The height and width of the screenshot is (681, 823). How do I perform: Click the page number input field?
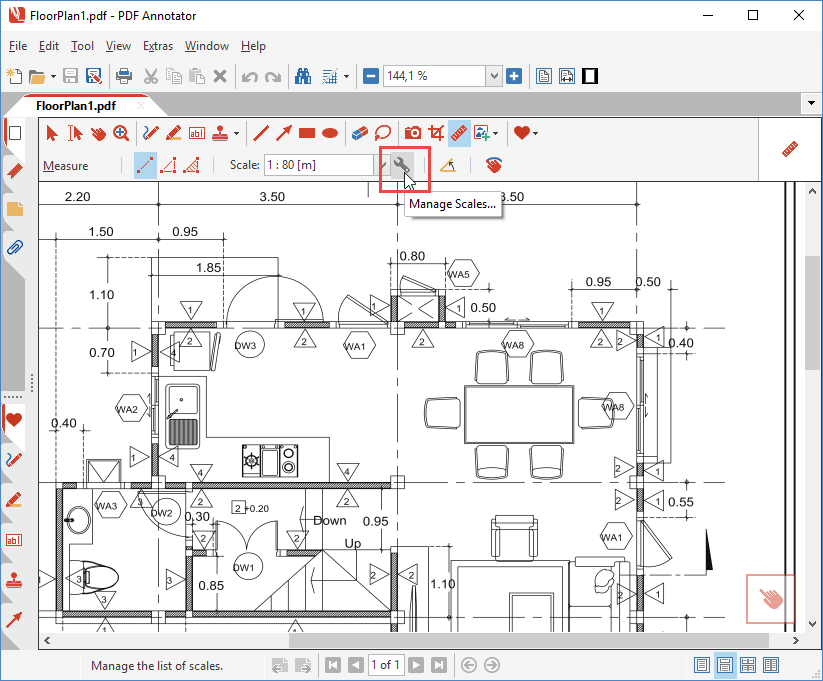tap(385, 665)
